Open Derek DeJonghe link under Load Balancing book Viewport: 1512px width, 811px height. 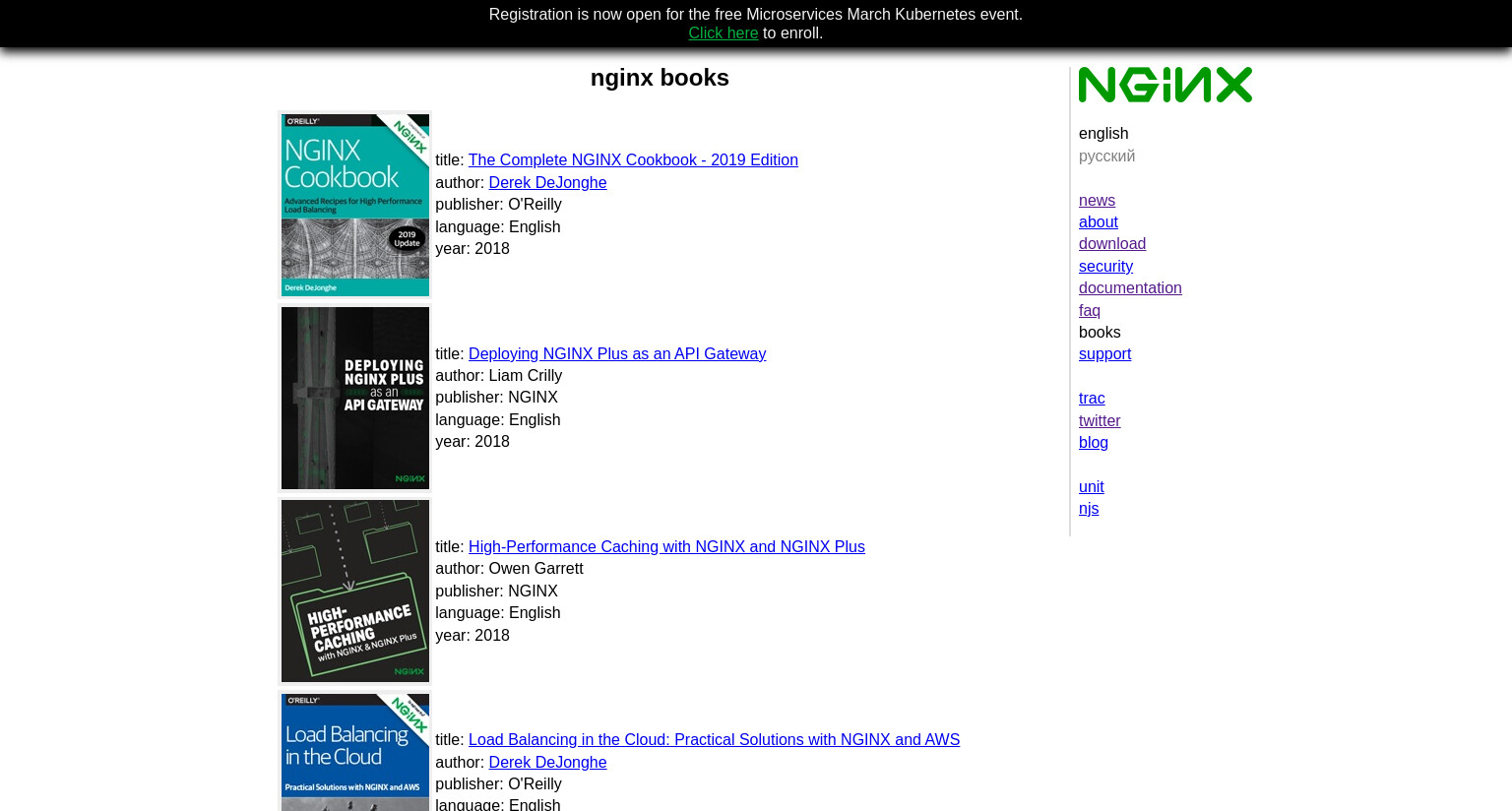point(547,762)
